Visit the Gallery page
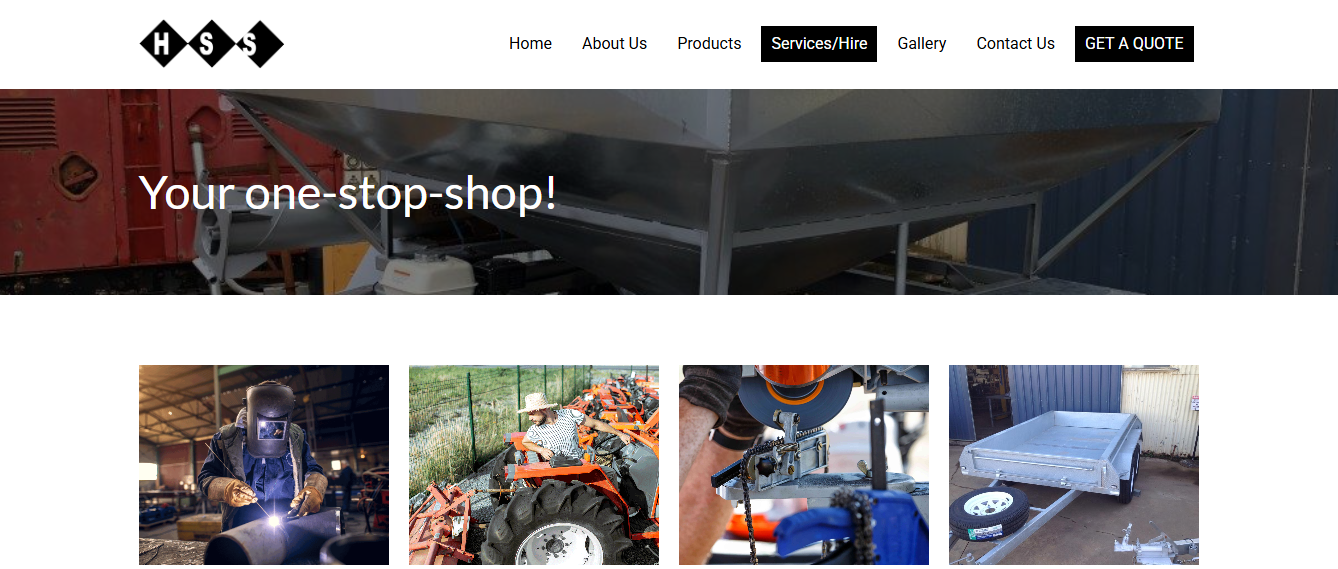This screenshot has width=1338, height=569. click(922, 44)
